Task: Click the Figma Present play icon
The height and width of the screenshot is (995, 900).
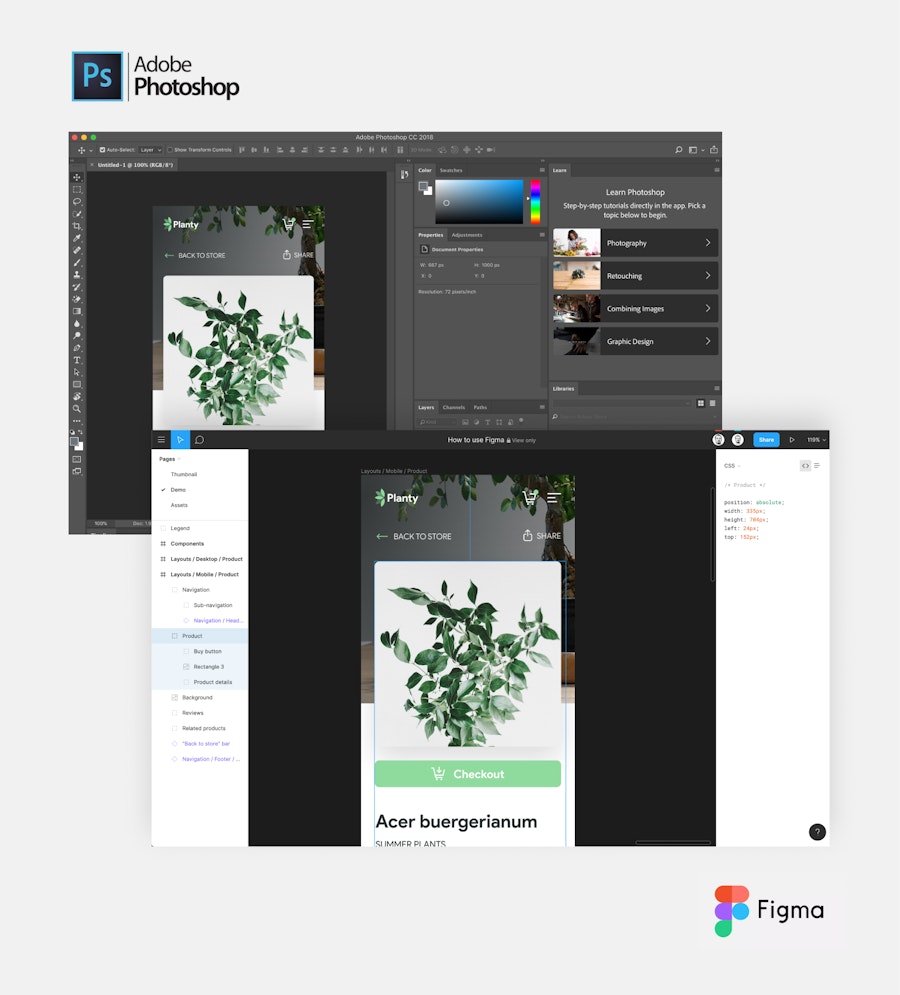Action: (791, 440)
